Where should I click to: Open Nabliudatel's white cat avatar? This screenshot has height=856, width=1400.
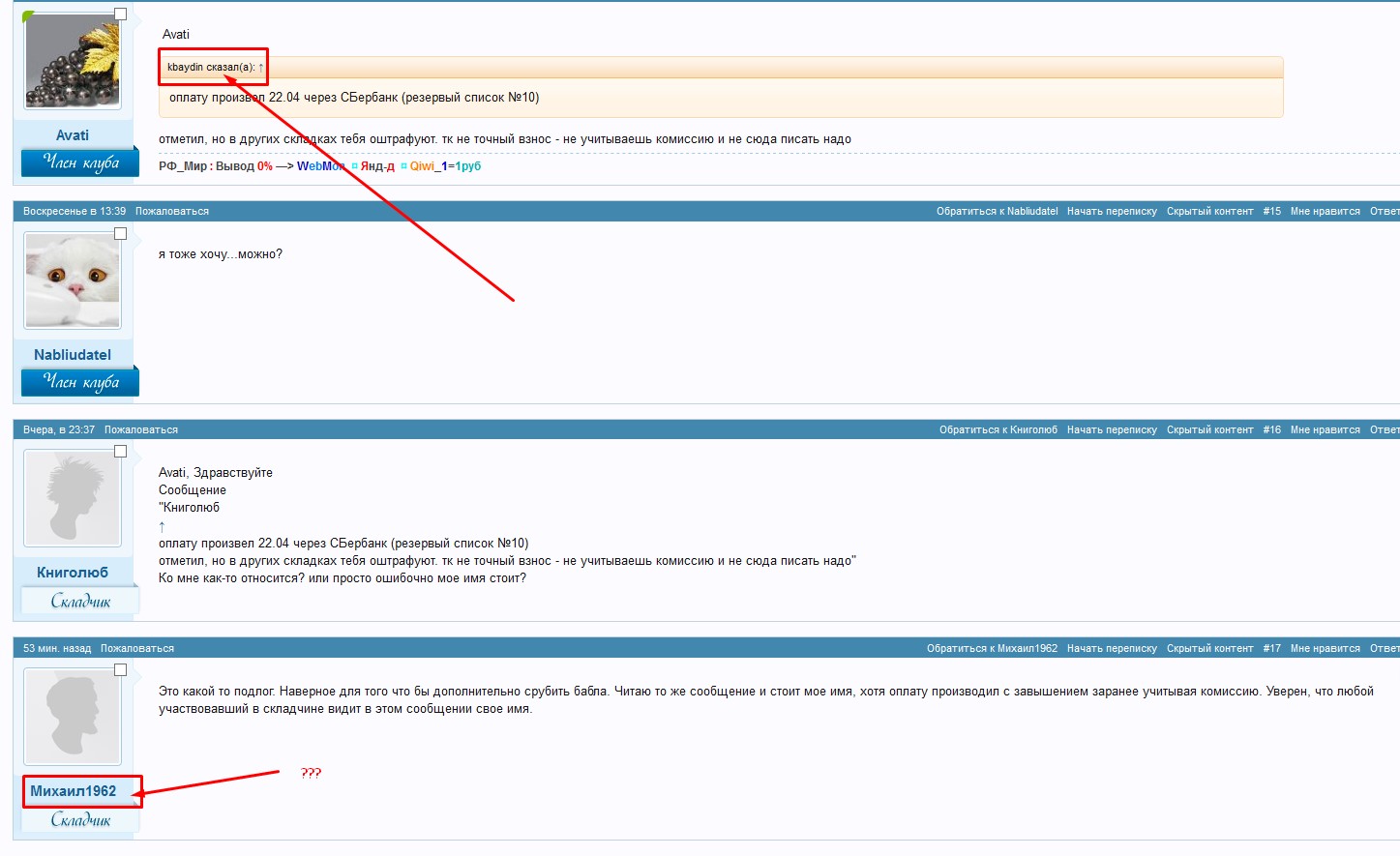click(x=73, y=280)
